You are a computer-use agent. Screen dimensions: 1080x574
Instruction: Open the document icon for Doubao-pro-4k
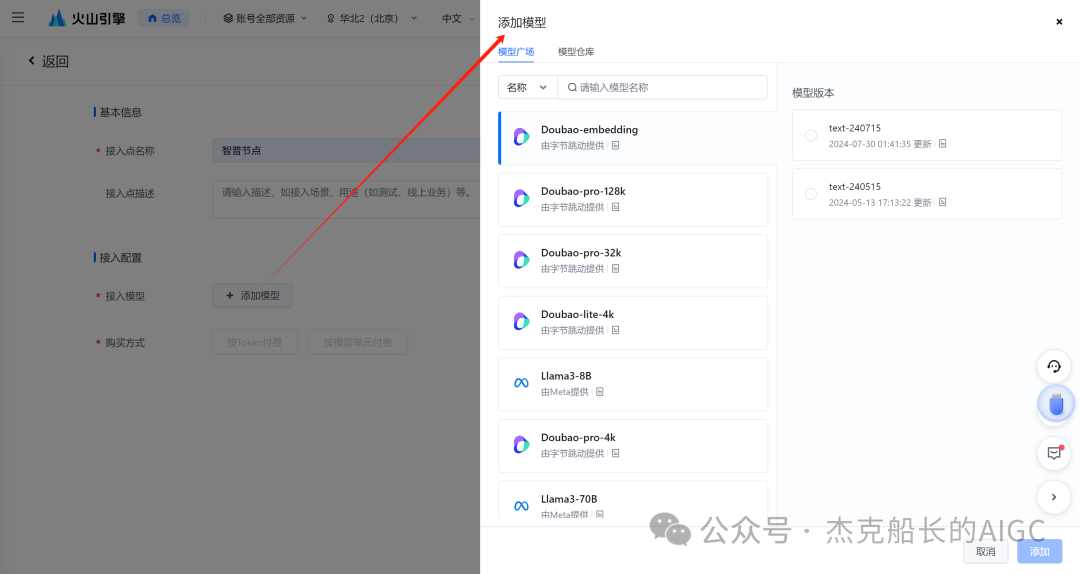click(616, 453)
